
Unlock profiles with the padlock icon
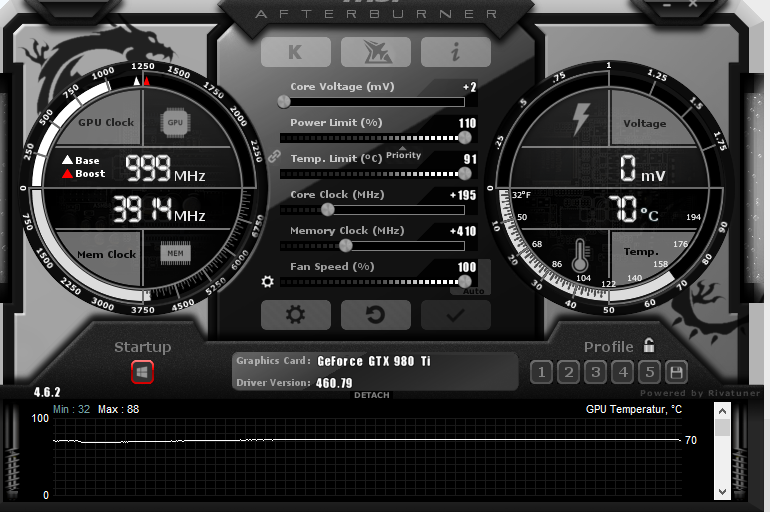point(649,345)
